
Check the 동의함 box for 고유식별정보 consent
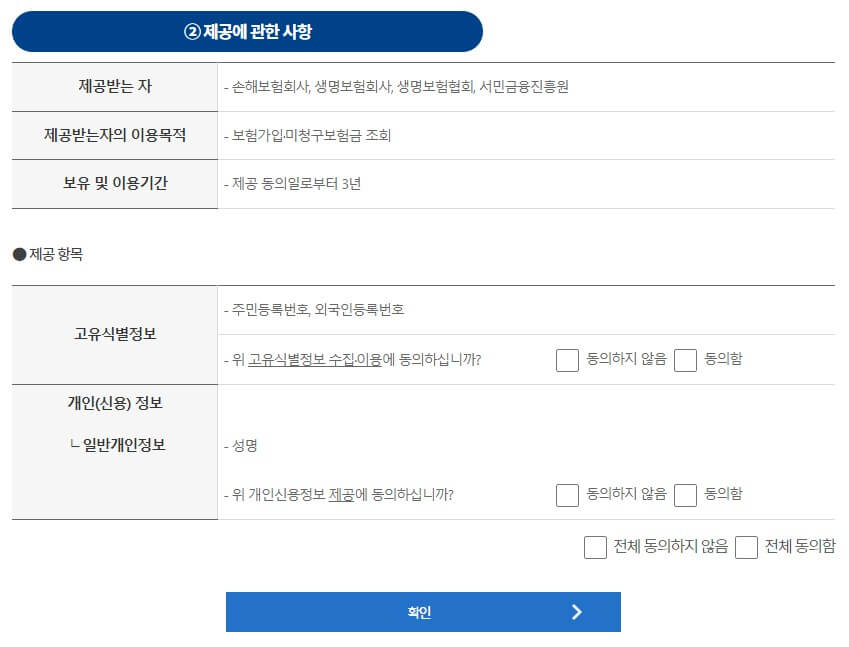pyautogui.click(x=686, y=360)
